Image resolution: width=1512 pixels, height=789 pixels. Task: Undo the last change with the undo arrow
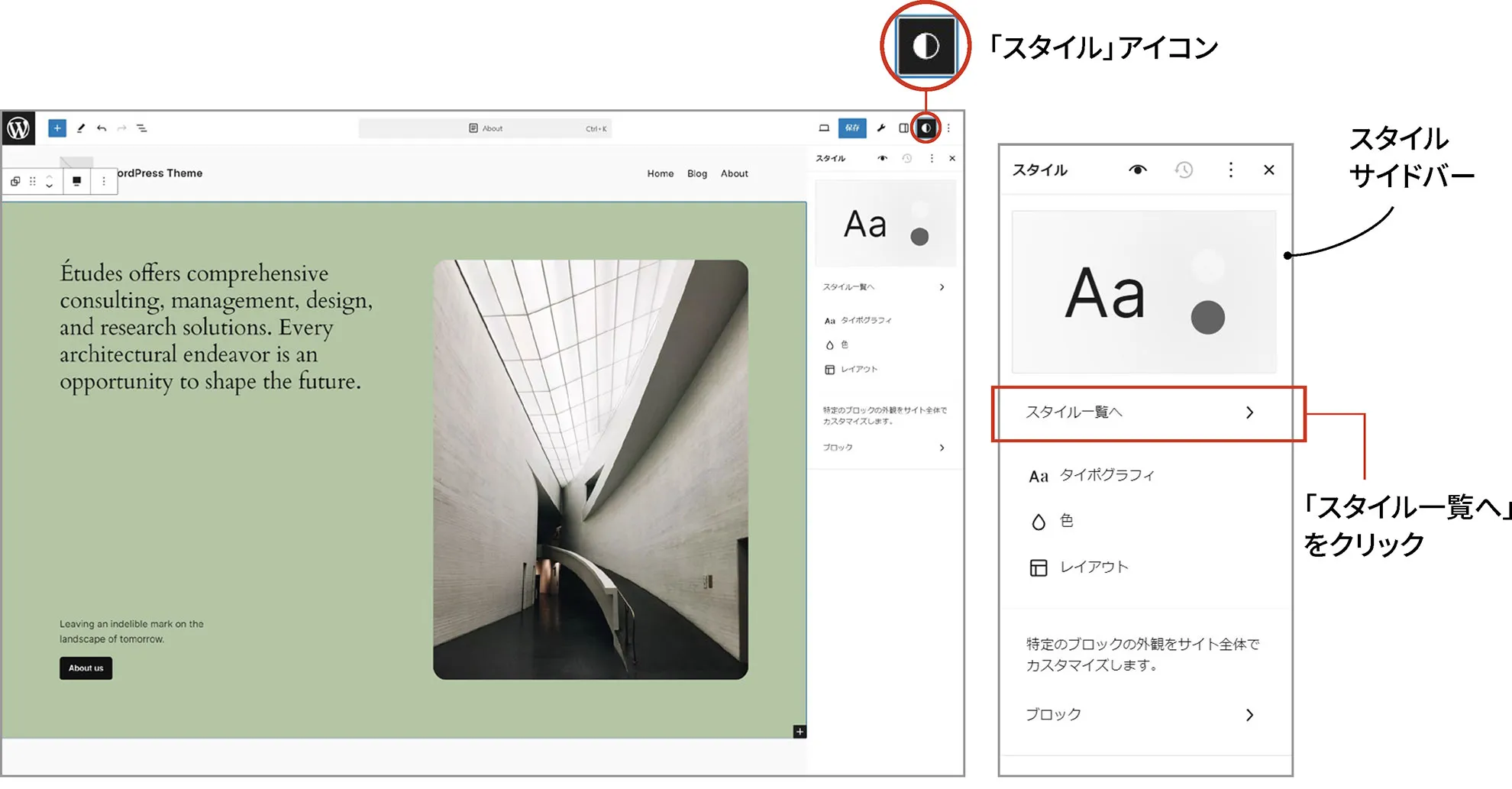coord(102,128)
